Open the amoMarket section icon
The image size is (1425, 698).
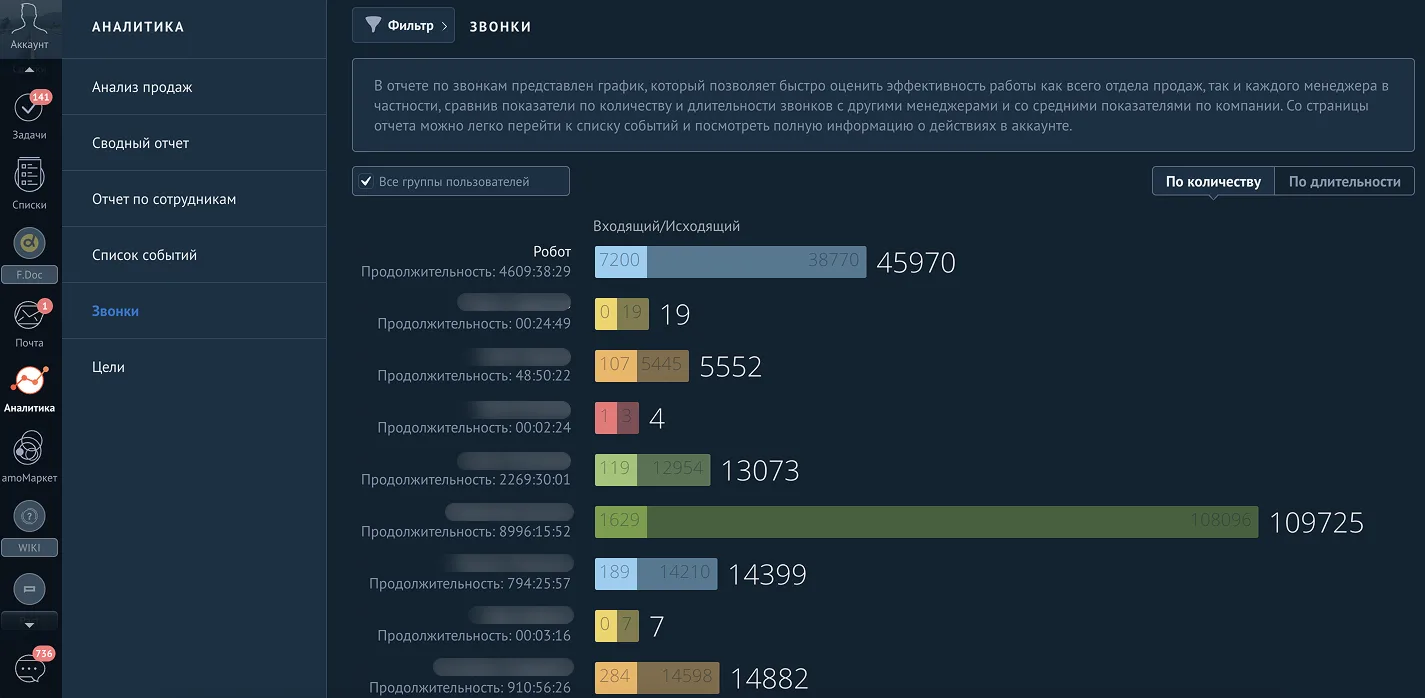(x=30, y=448)
